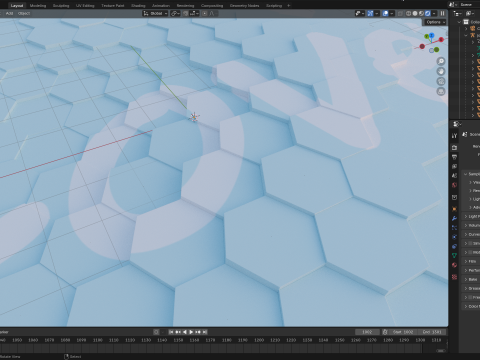480x360 pixels.
Task: Open the View Layer properties tab
Action: click(x=454, y=166)
